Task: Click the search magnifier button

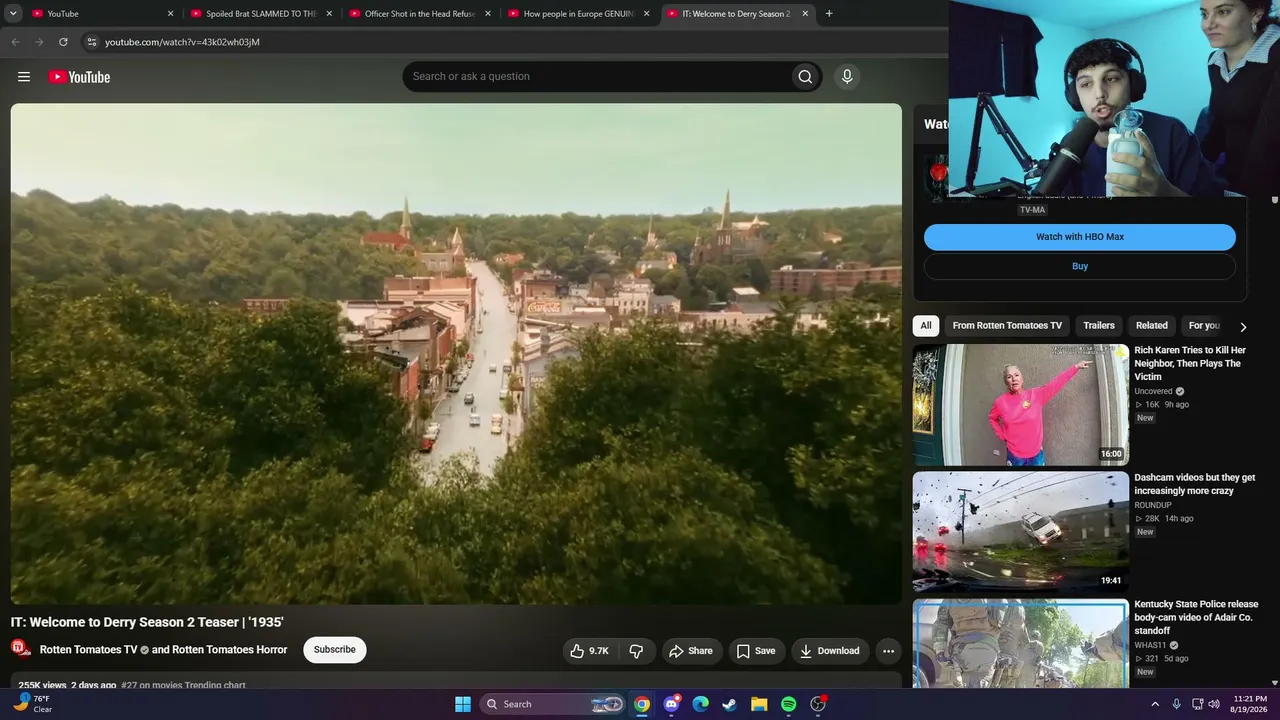Action: tap(805, 77)
